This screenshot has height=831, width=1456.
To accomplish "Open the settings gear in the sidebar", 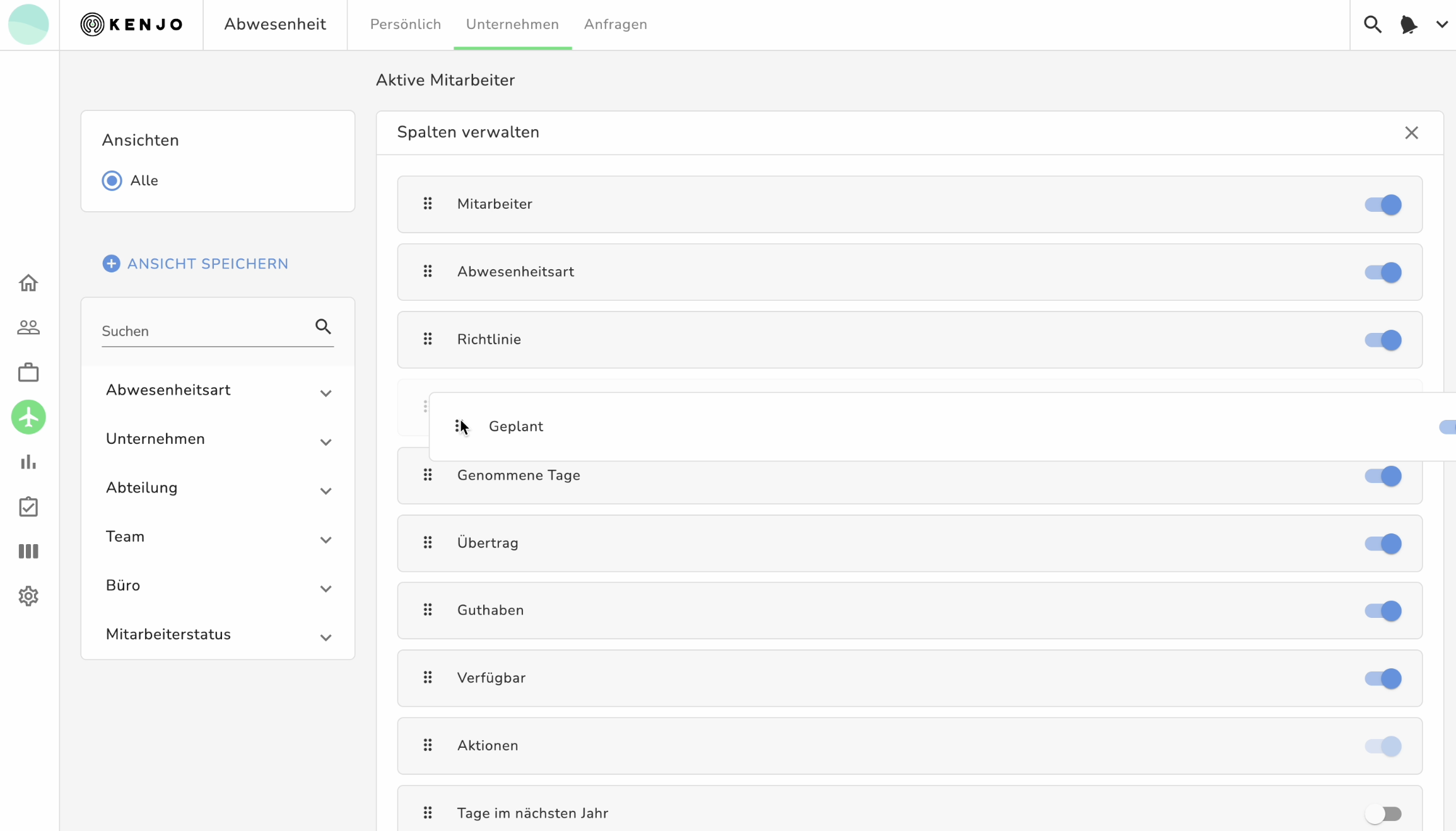I will 28,596.
